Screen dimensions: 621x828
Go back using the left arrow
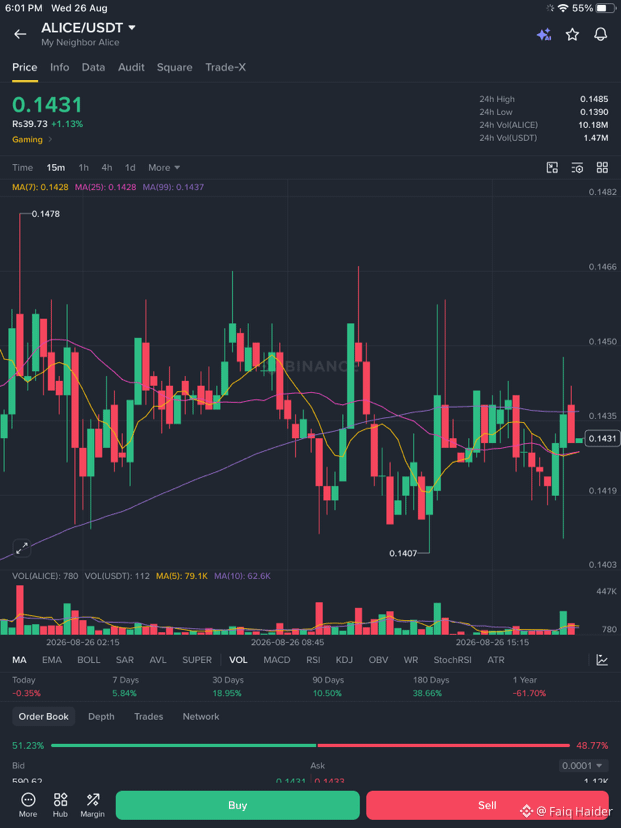(x=20, y=34)
